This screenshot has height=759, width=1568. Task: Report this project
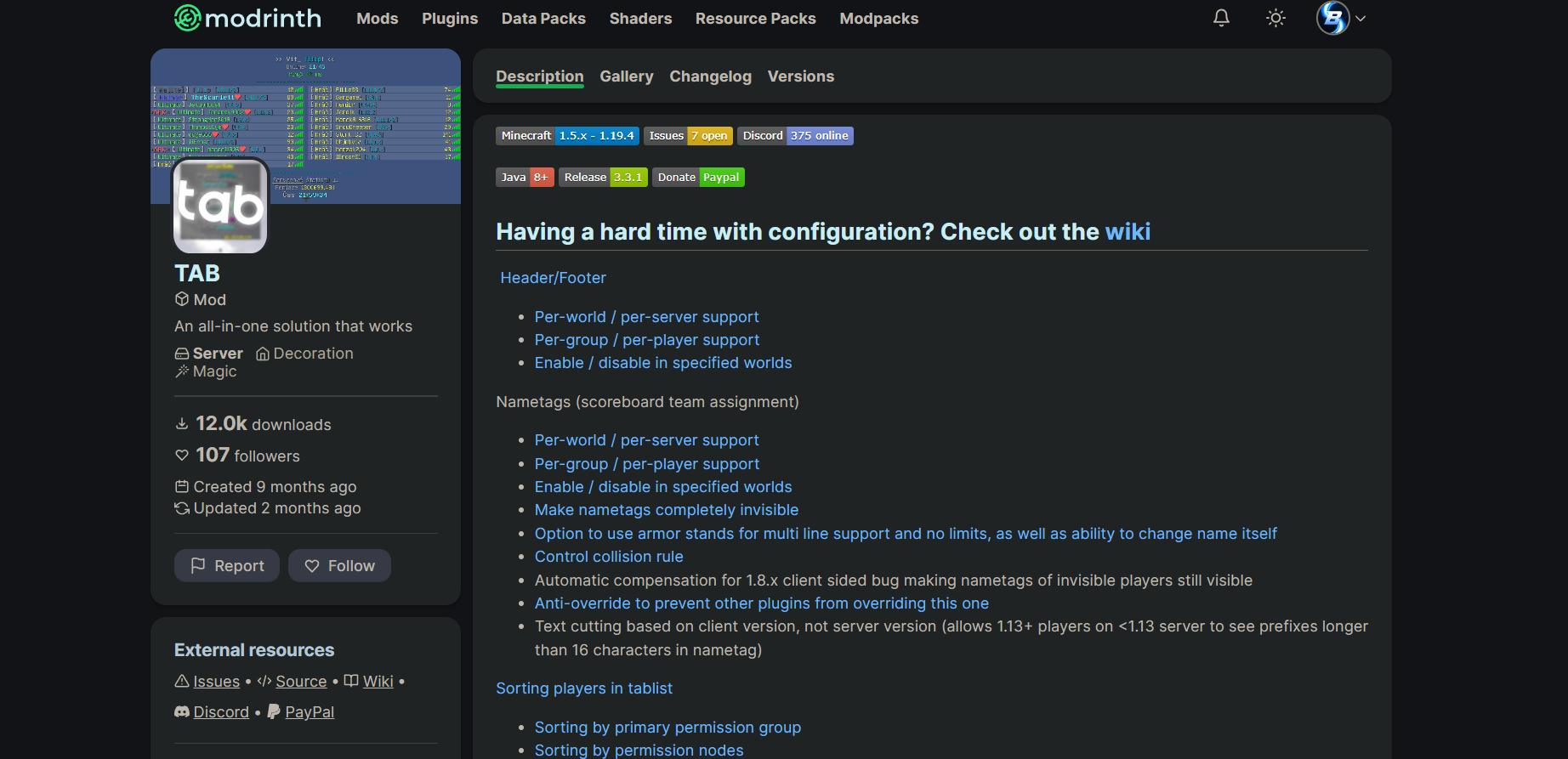(x=227, y=566)
